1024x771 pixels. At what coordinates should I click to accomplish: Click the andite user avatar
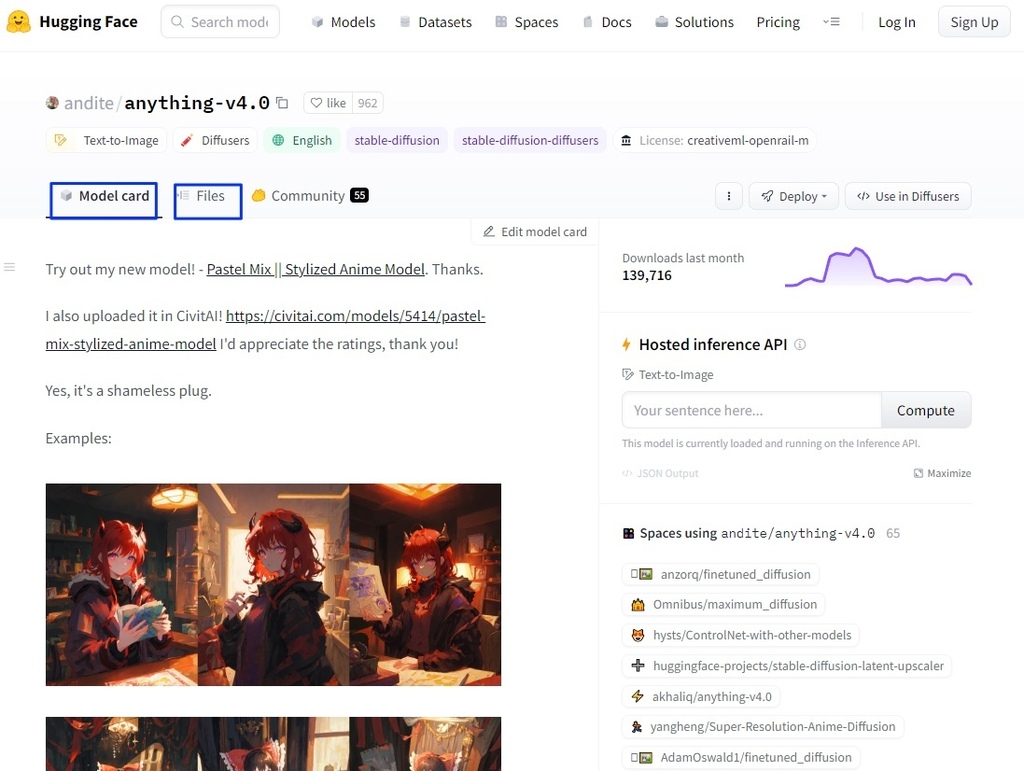tap(52, 102)
